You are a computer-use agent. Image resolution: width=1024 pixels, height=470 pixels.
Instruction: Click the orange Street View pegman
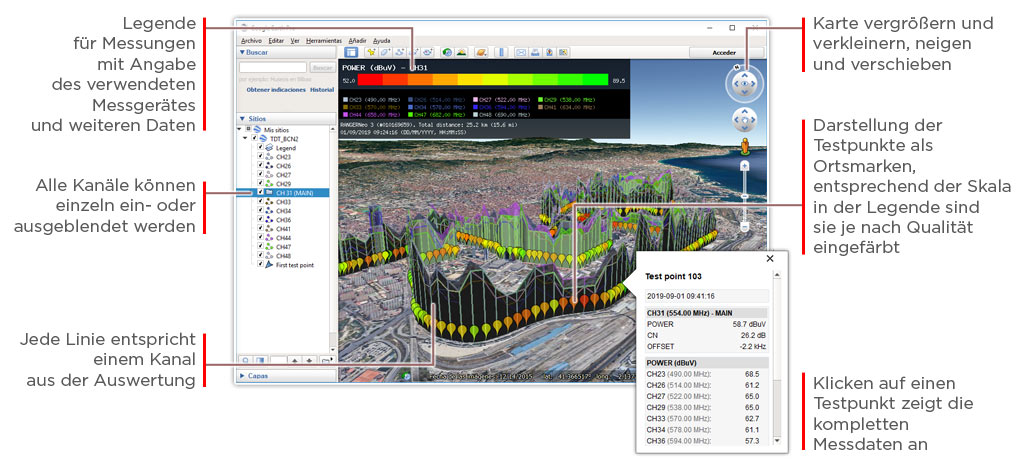pos(744,146)
